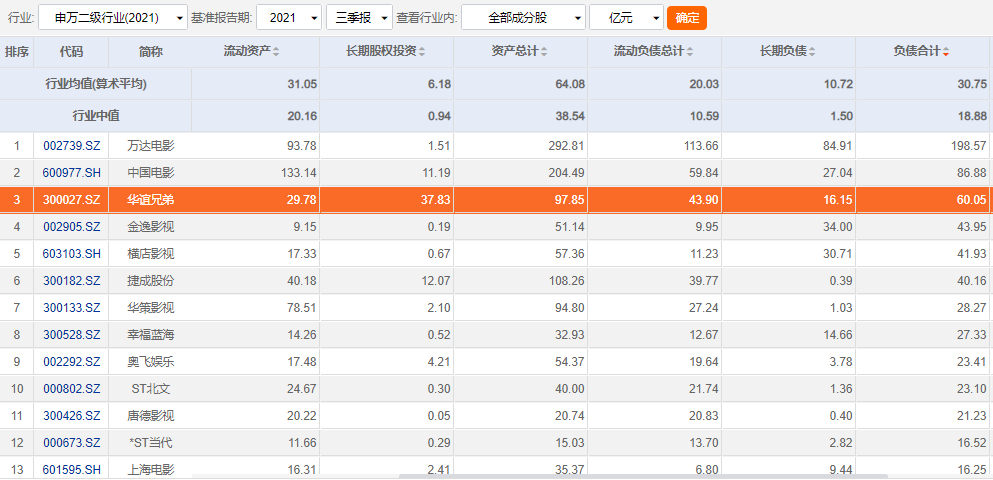Click the 流动资产 header label

coord(247,52)
